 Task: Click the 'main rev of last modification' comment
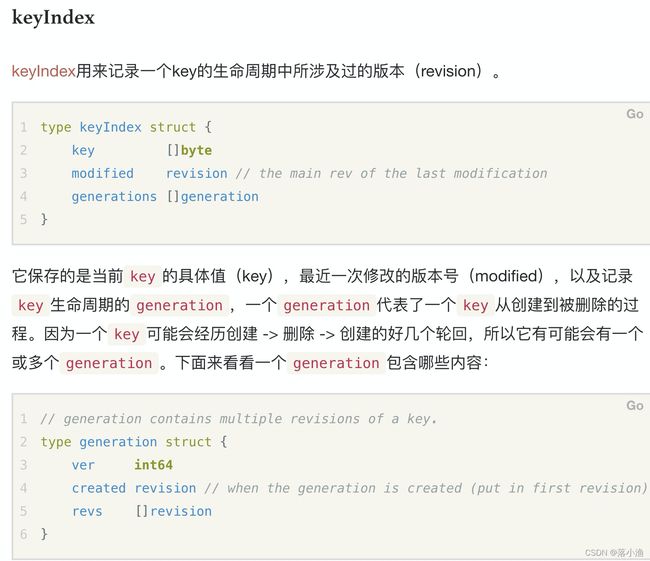click(391, 173)
